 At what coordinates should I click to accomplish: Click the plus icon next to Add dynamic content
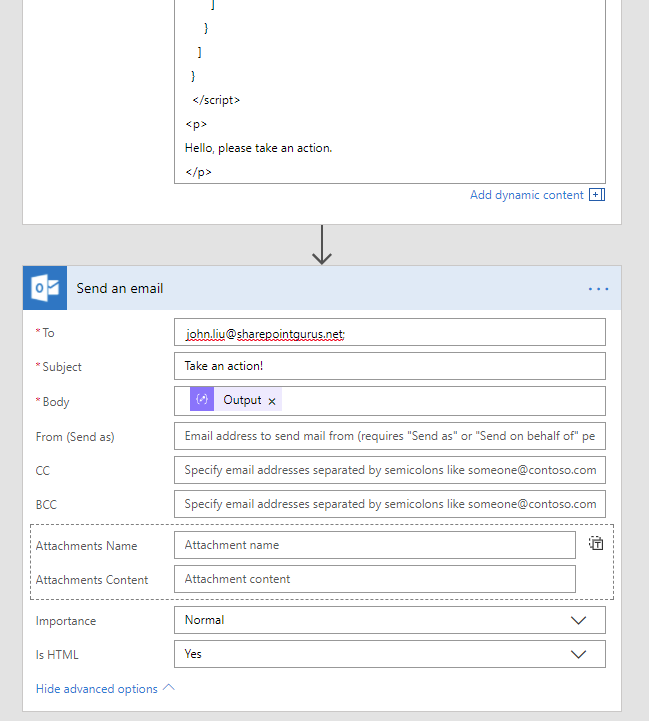pyautogui.click(x=597, y=195)
